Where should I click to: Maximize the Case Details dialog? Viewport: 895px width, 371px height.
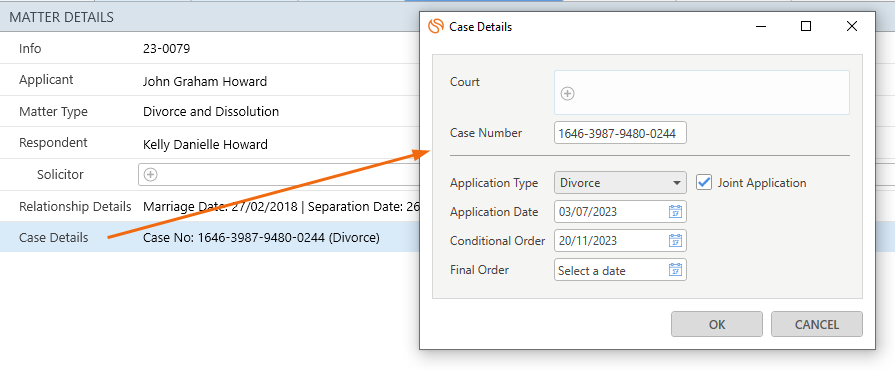pyautogui.click(x=806, y=26)
